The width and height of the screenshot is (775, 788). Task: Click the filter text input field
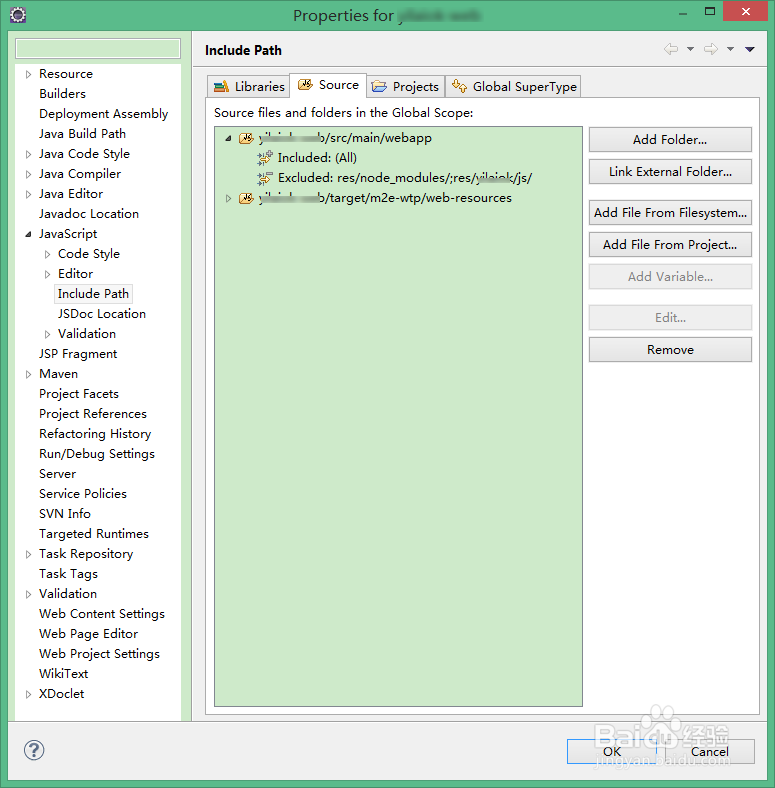point(98,49)
